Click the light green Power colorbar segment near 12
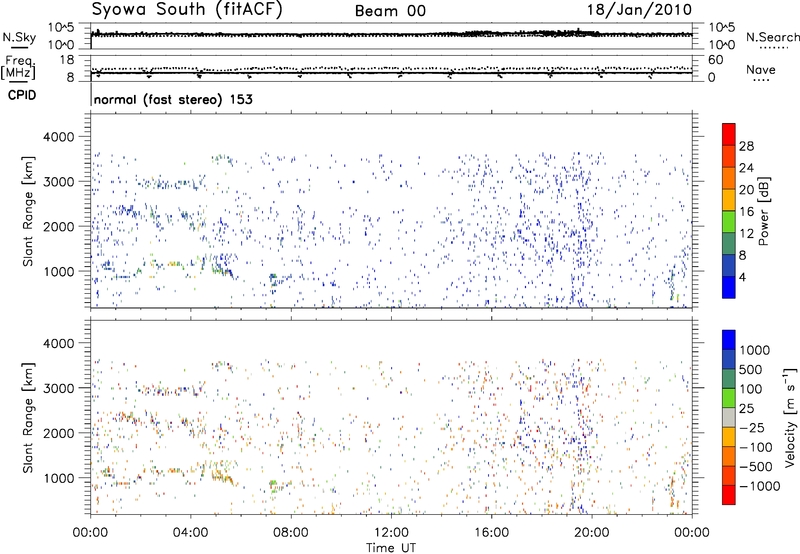Viewport: 800px width, 554px height. point(729,221)
